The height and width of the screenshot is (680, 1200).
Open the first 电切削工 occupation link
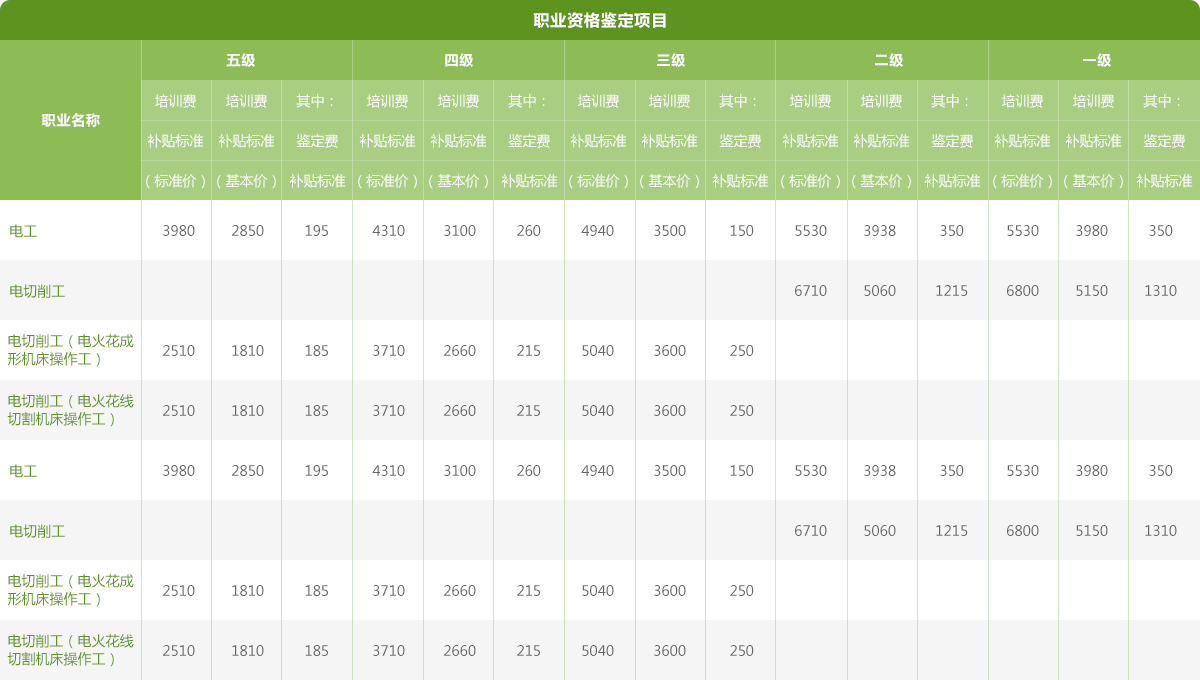pyautogui.click(x=37, y=291)
